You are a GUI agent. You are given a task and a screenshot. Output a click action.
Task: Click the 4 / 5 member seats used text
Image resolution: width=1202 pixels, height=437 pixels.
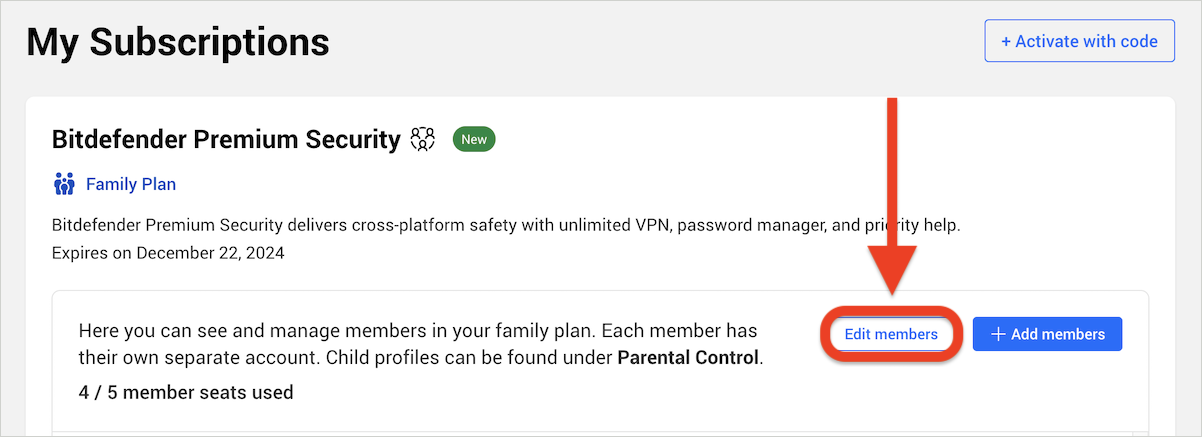[x=186, y=392]
